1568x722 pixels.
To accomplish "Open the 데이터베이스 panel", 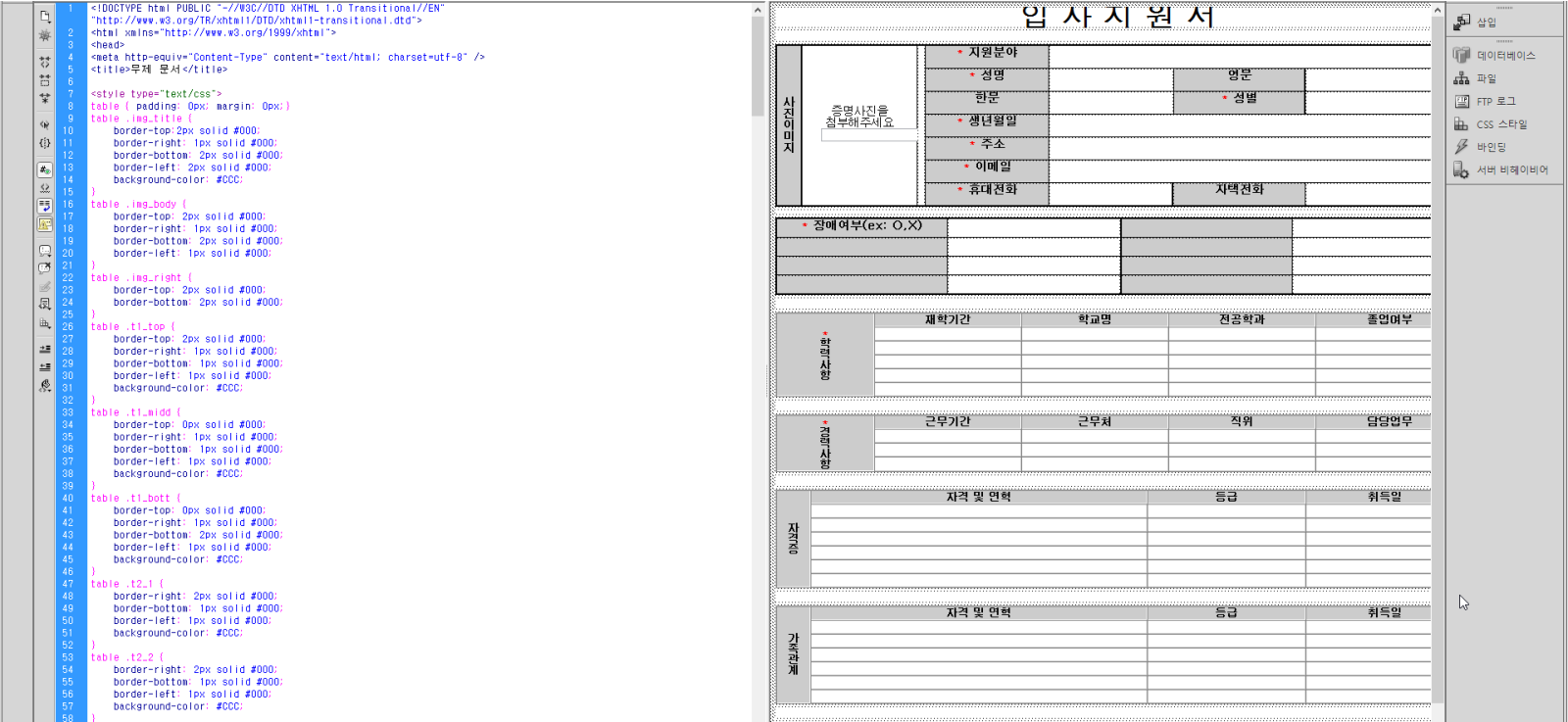I will 1494,56.
